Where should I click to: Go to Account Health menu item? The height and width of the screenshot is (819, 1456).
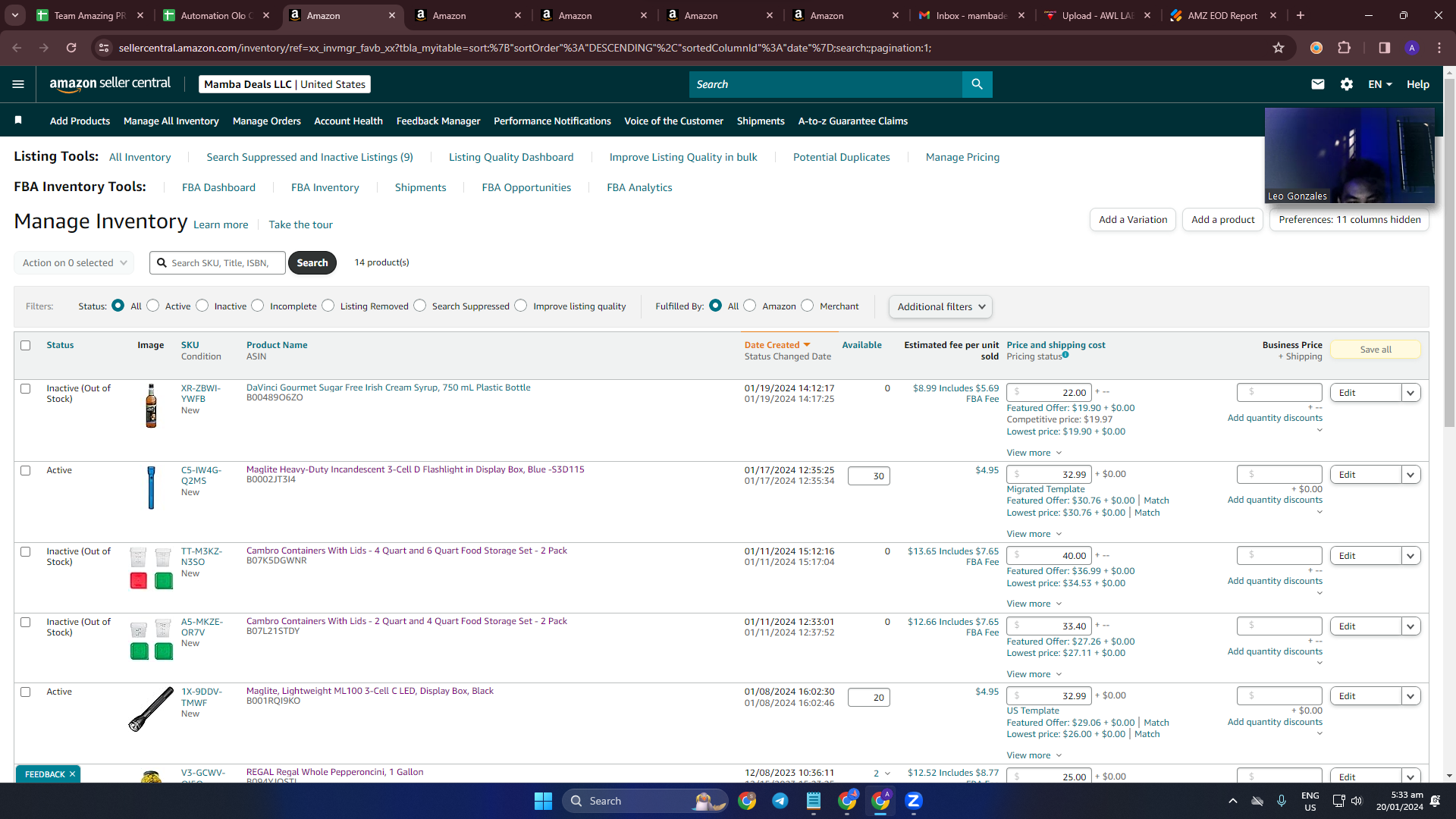[348, 121]
